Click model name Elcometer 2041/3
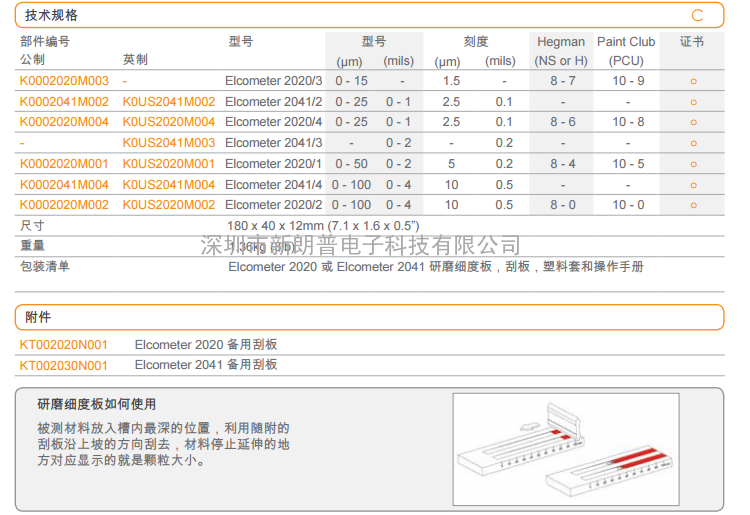The height and width of the screenshot is (515, 750). pyautogui.click(x=274, y=143)
